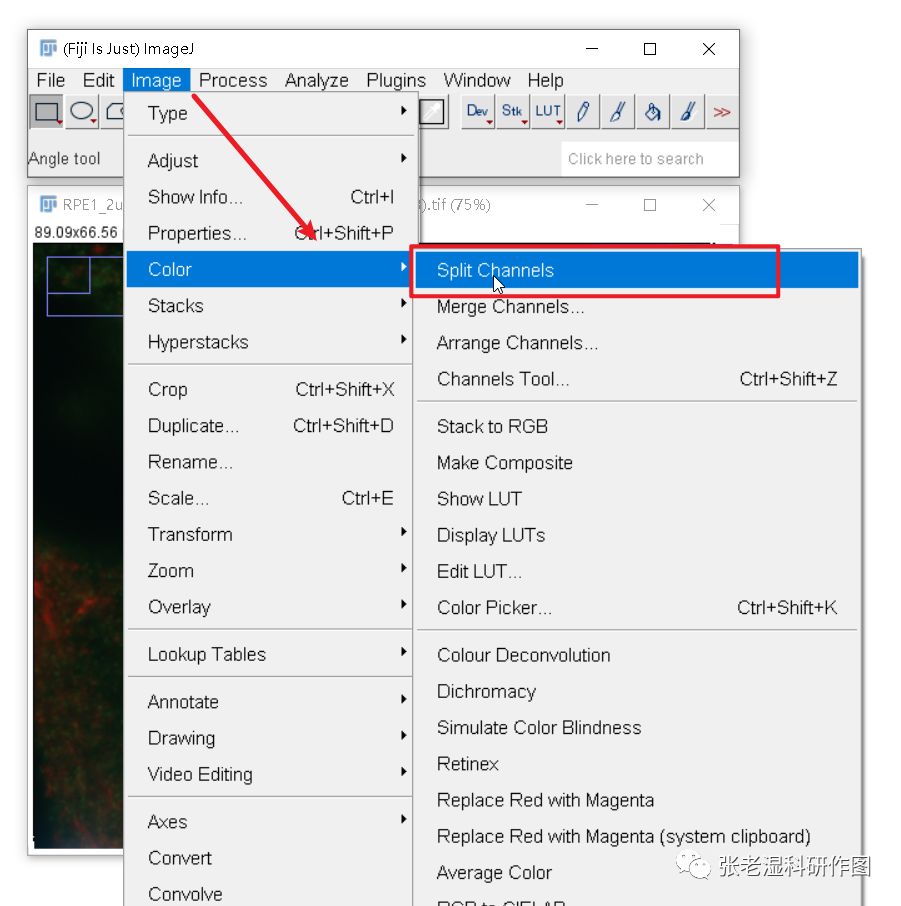This screenshot has height=906, width=901.
Task: Expand the Hyperstacks submenu
Action: pyautogui.click(x=269, y=341)
